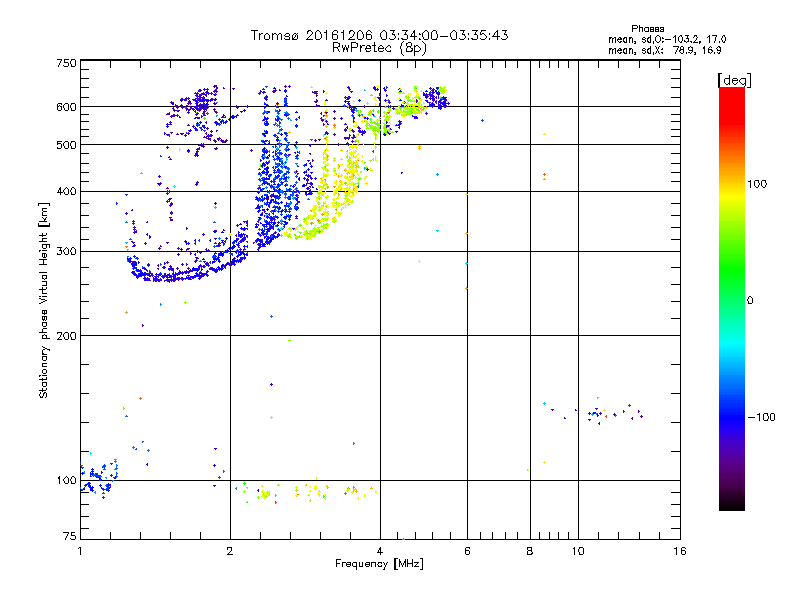Click the y-axis tick label '500'
The width and height of the screenshot is (800, 600).
tap(66, 145)
